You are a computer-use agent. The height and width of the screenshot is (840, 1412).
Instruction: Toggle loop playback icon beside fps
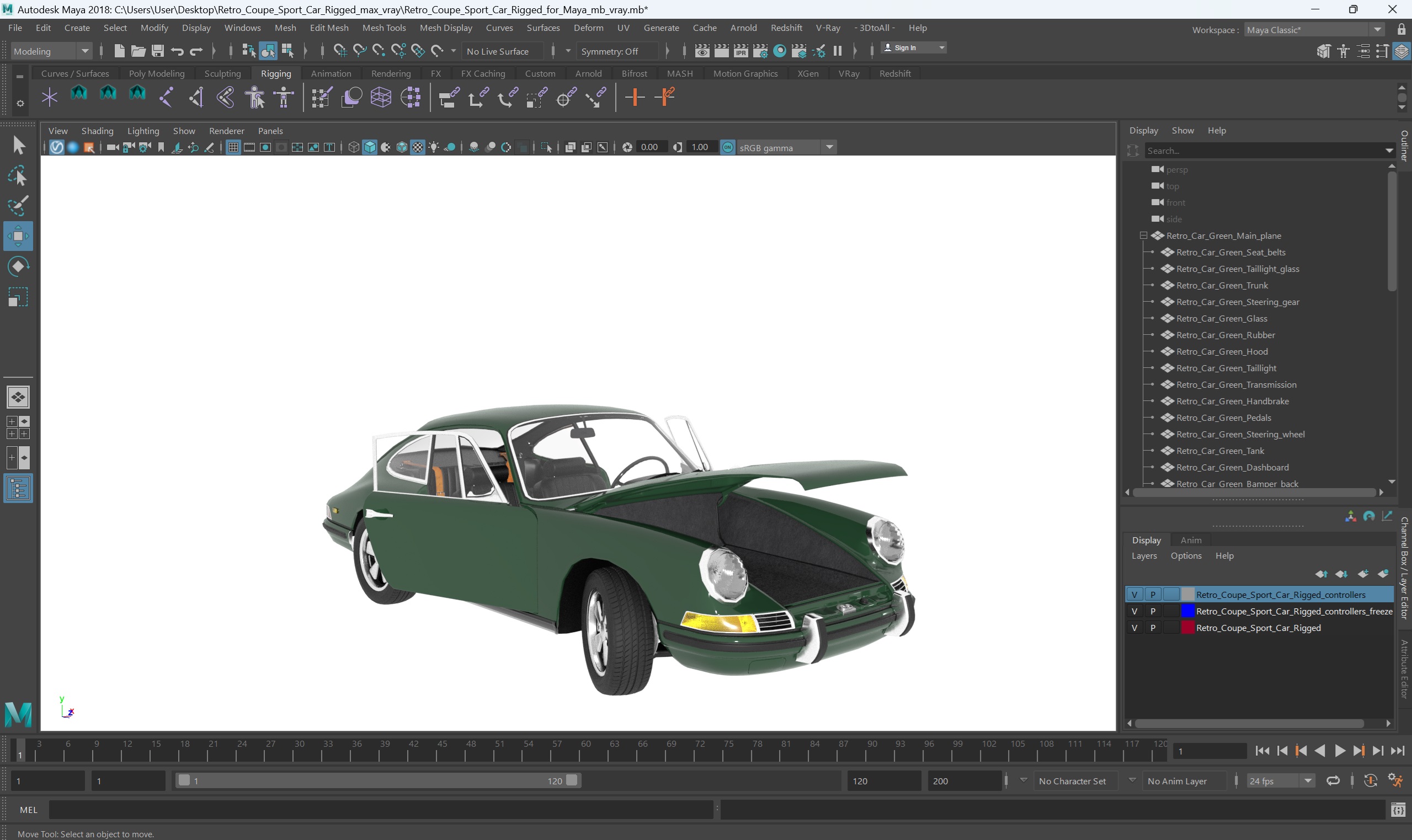pyautogui.click(x=1333, y=780)
